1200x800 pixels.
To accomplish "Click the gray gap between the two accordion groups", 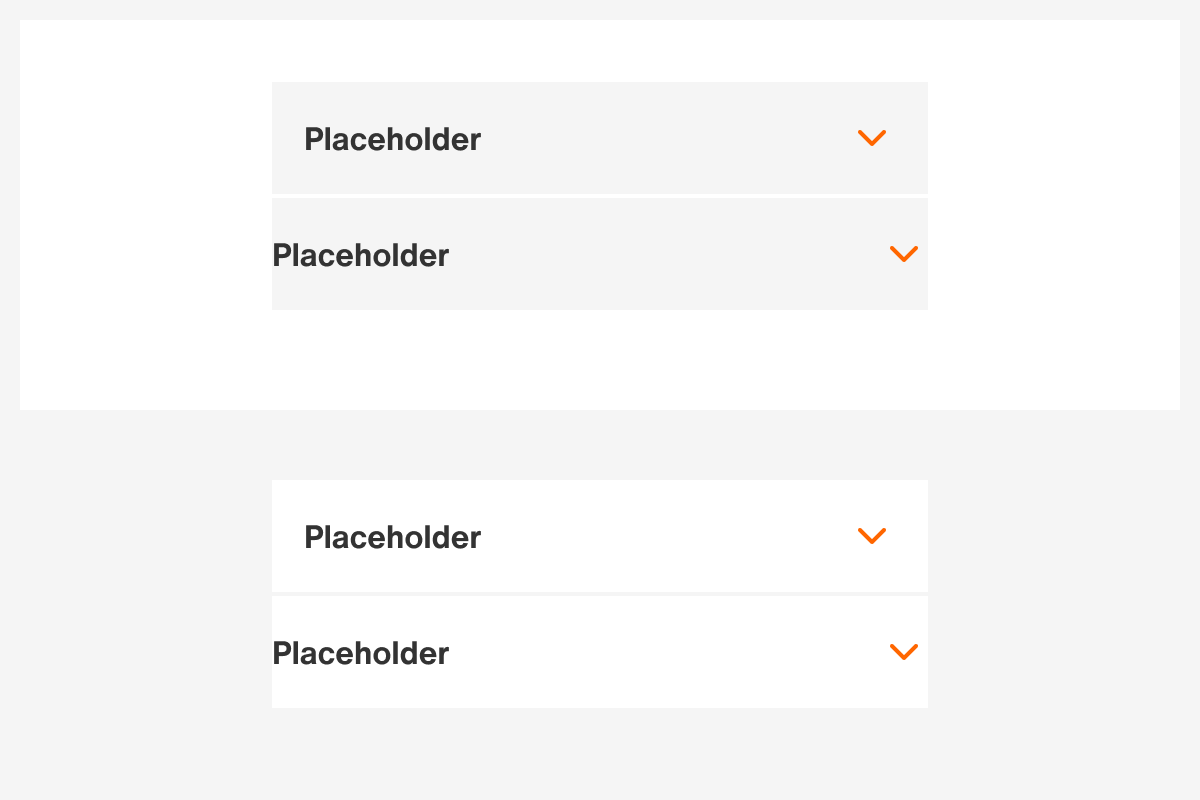I will click(600, 445).
